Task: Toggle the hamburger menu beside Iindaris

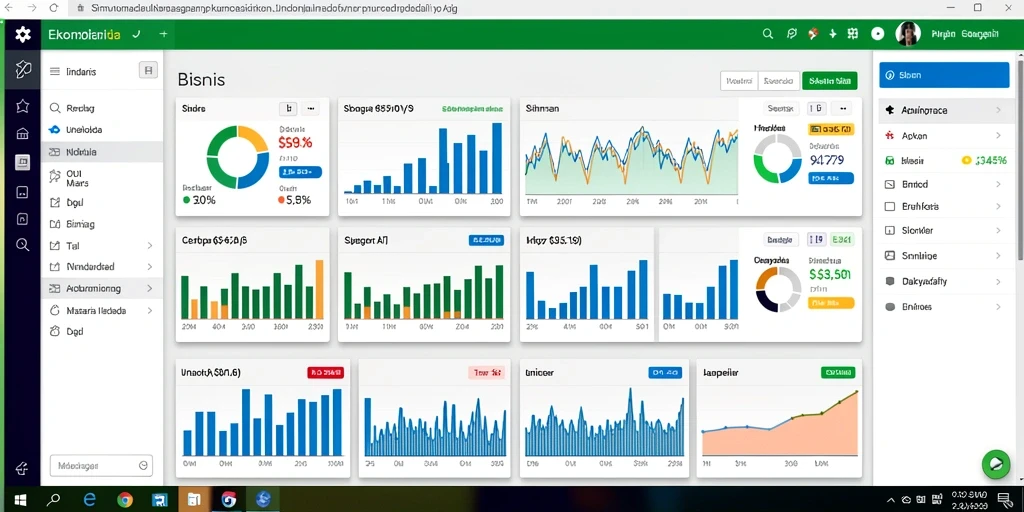Action: pyautogui.click(x=55, y=72)
